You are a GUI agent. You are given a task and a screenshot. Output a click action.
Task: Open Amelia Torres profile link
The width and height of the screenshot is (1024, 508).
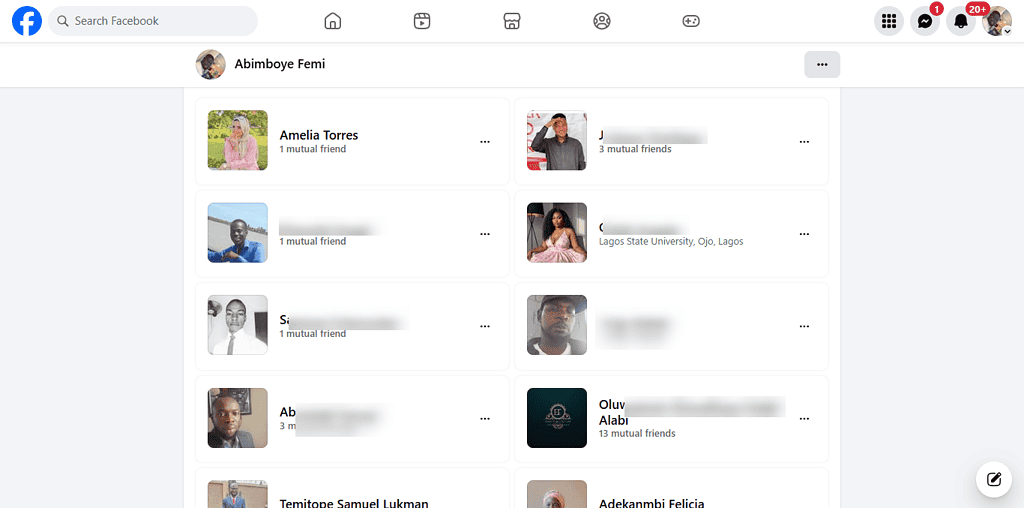[x=319, y=135]
